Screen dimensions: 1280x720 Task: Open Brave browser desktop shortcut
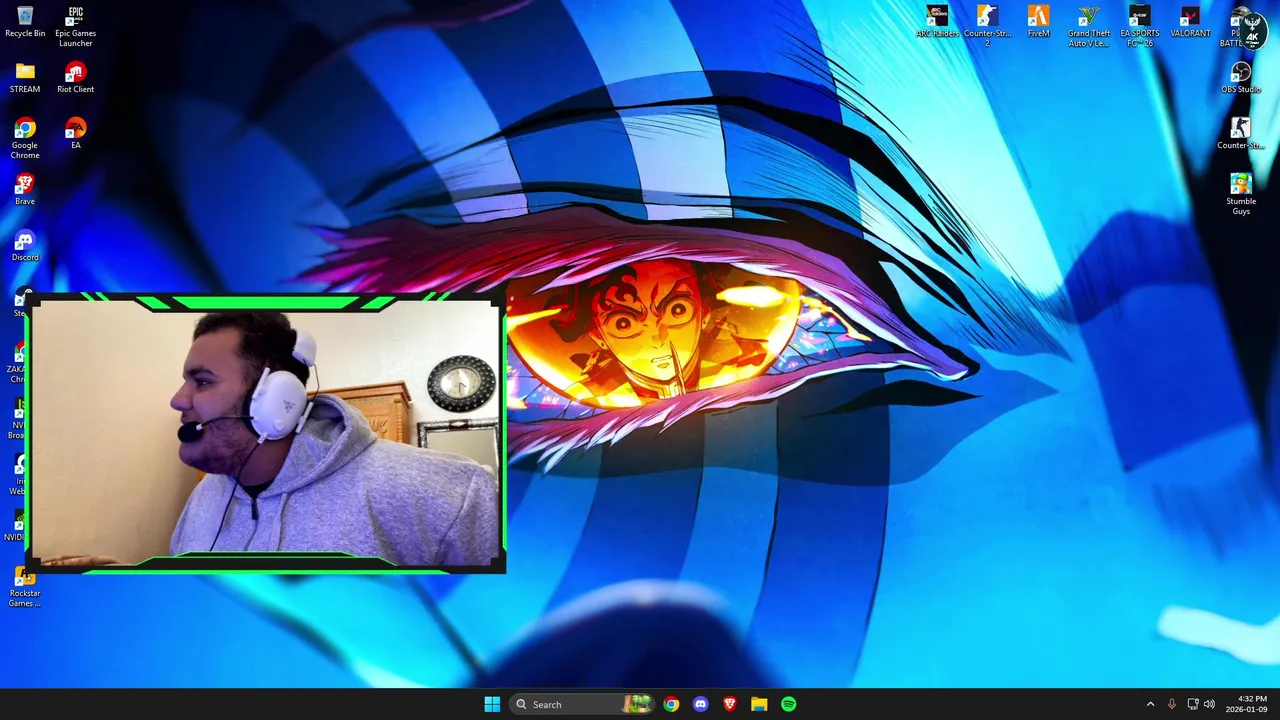pos(25,190)
